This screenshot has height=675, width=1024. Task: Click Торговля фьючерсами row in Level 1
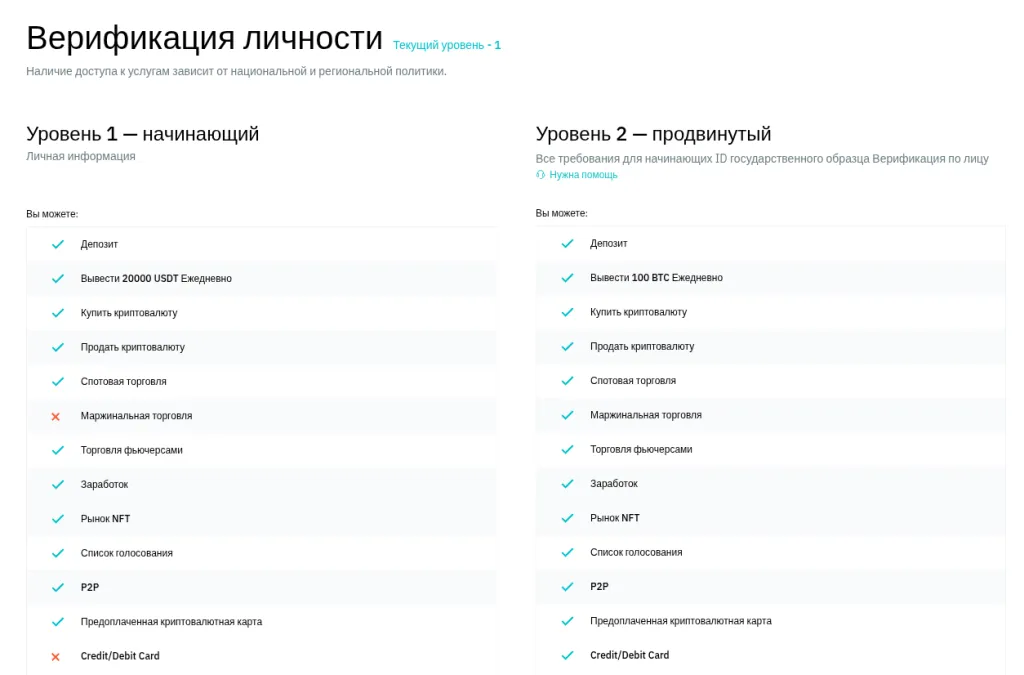(132, 450)
